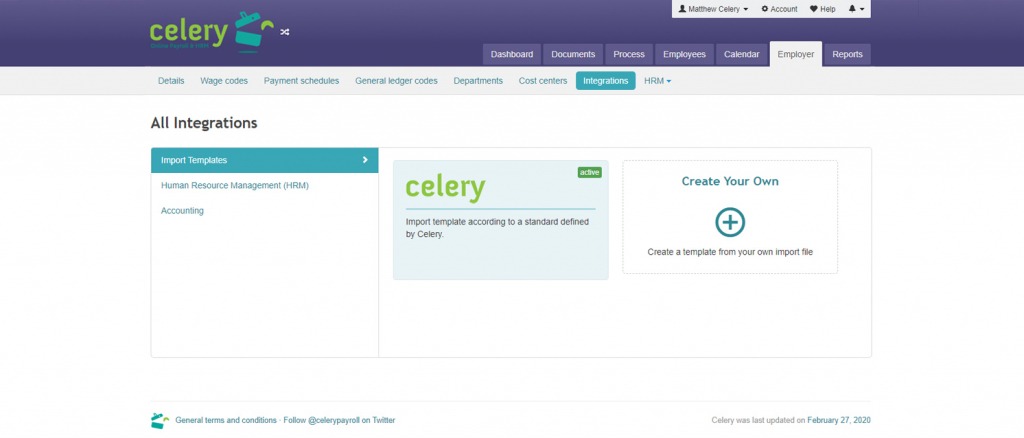Click the shuffle switch icon beside logo
Viewport: 1024px width, 438px height.
[x=285, y=31]
